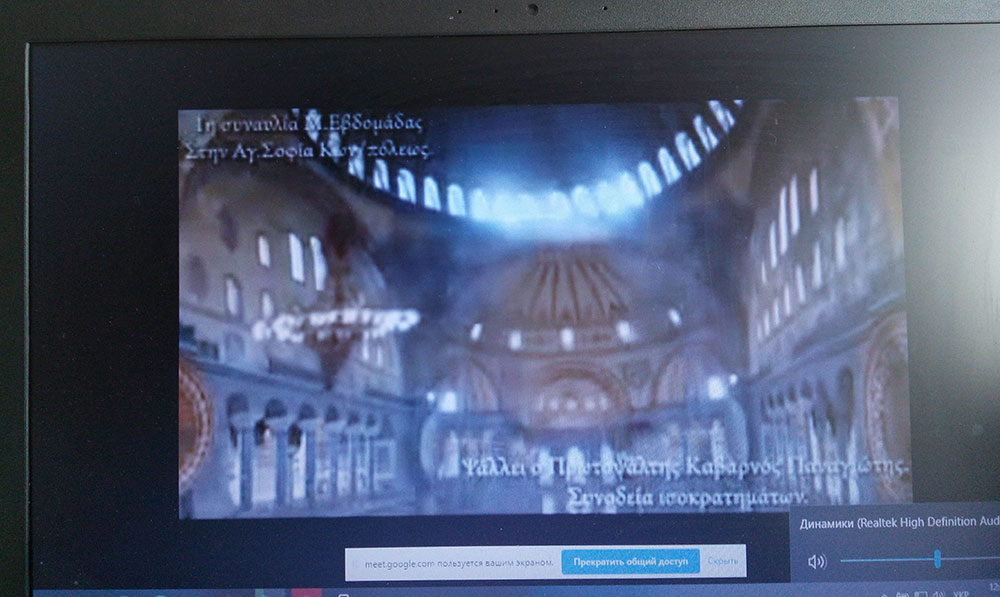The height and width of the screenshot is (597, 1000).
Task: Click the 'Скрыть' link in sharing bar
Action: [723, 561]
